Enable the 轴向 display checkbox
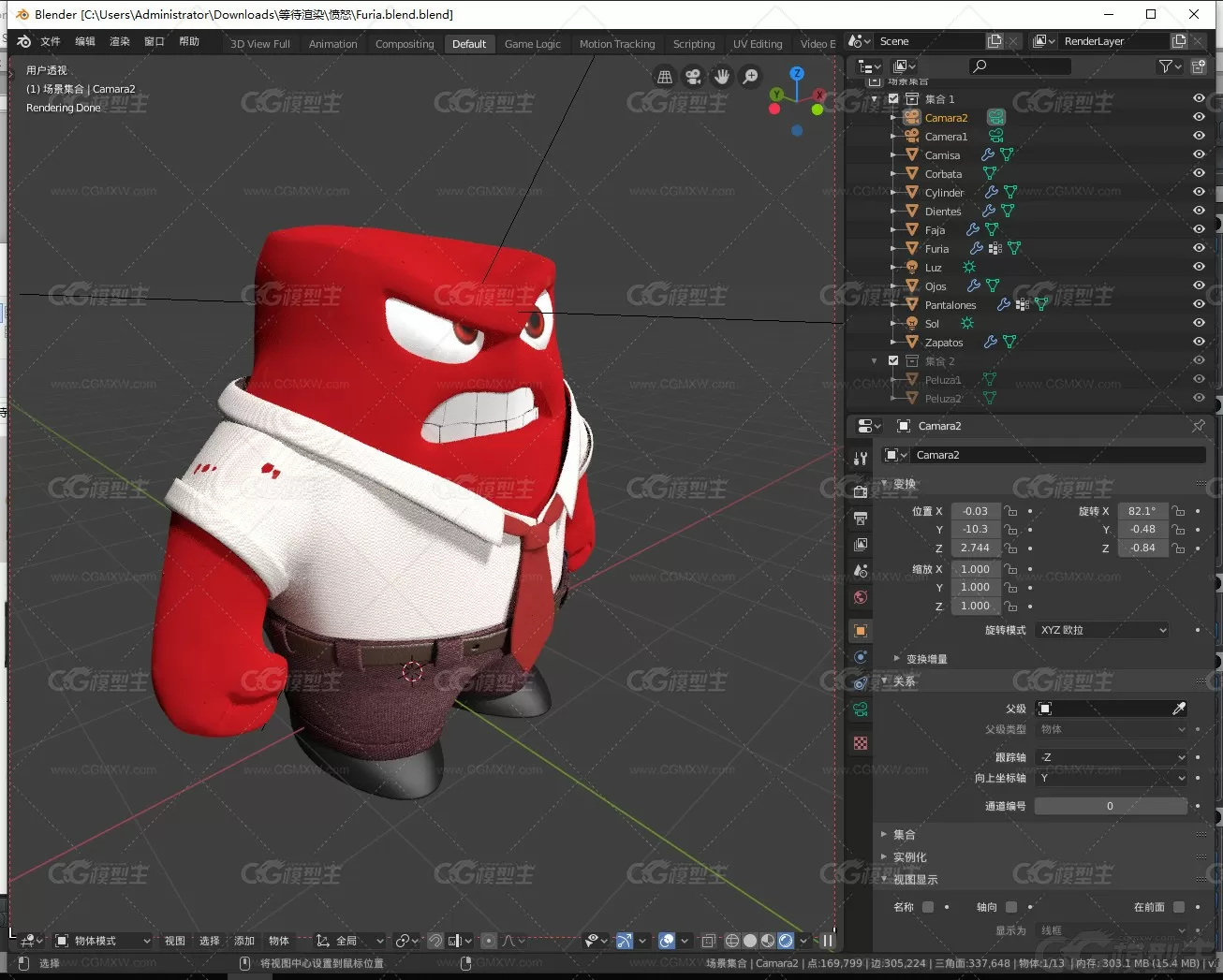Screen dimensions: 1223x980 (1011, 907)
